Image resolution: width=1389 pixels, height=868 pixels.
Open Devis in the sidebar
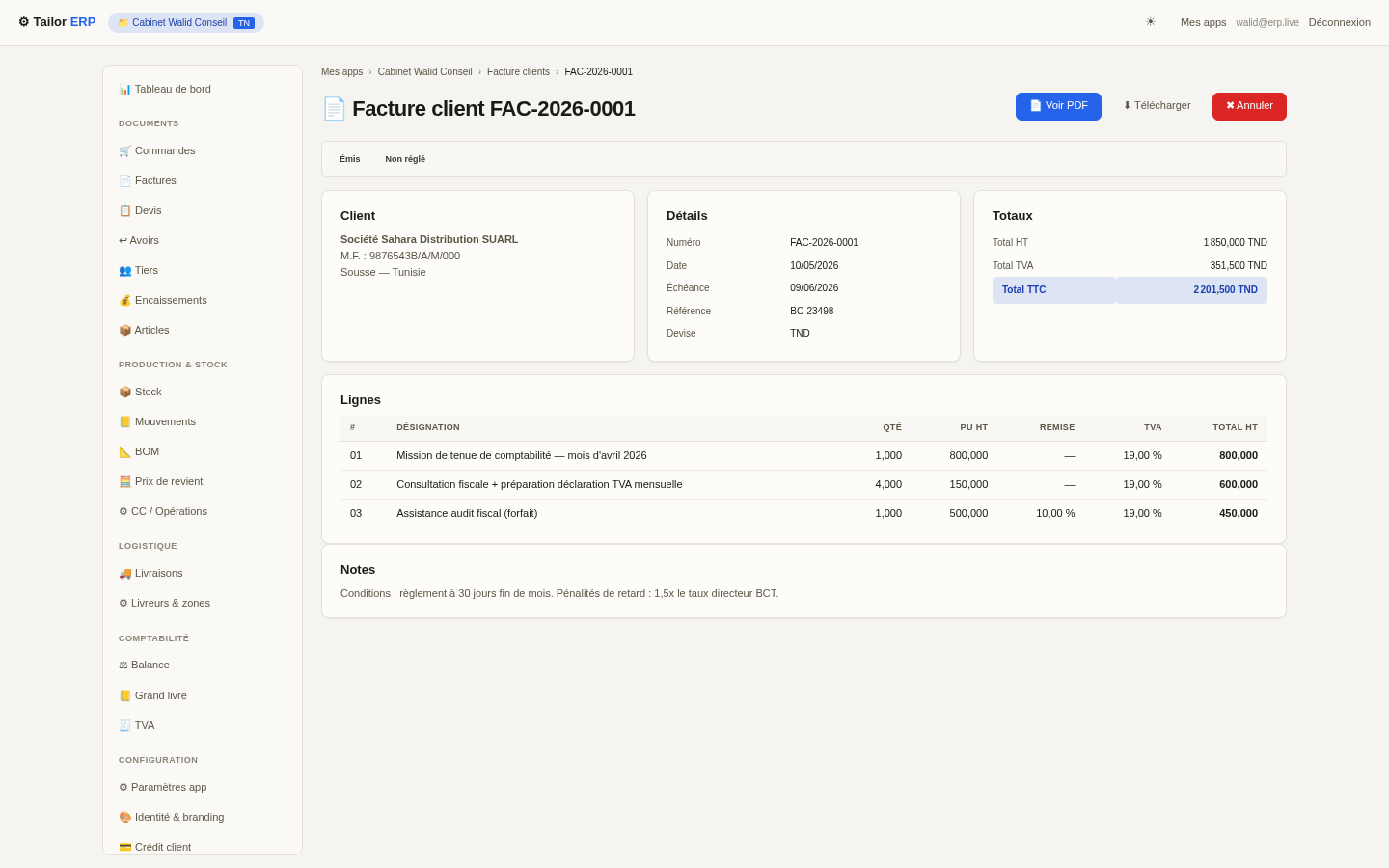(203, 210)
